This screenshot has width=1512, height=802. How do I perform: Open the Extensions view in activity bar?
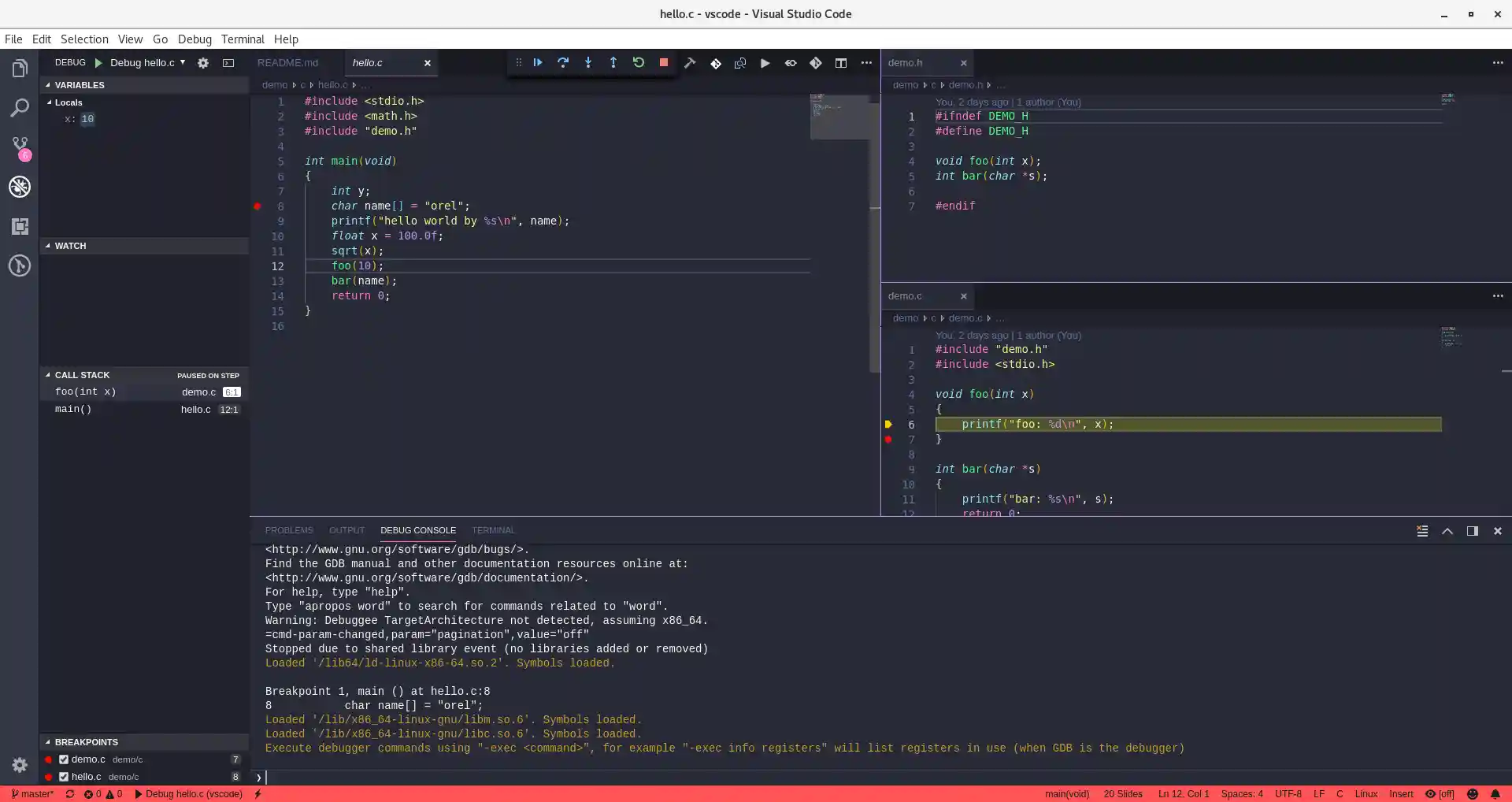click(20, 227)
